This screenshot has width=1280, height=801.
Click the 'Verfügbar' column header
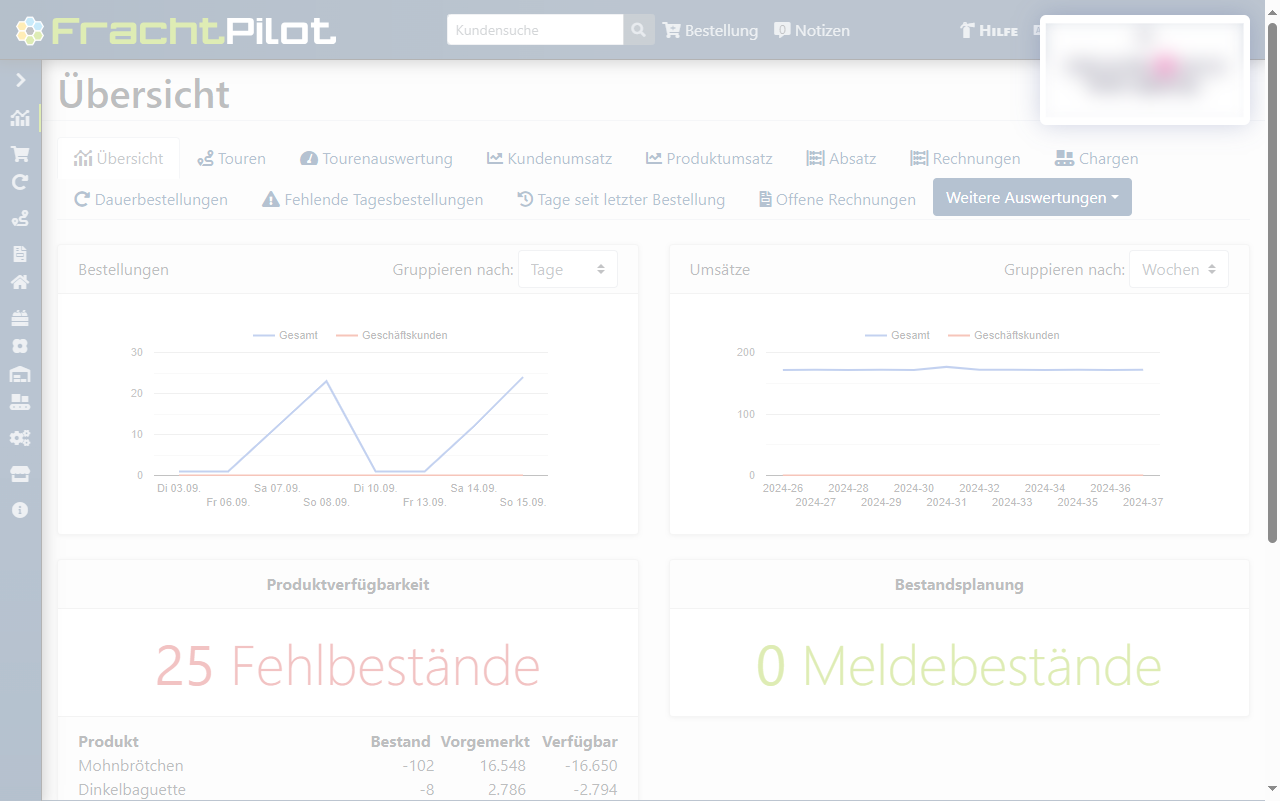coord(580,741)
